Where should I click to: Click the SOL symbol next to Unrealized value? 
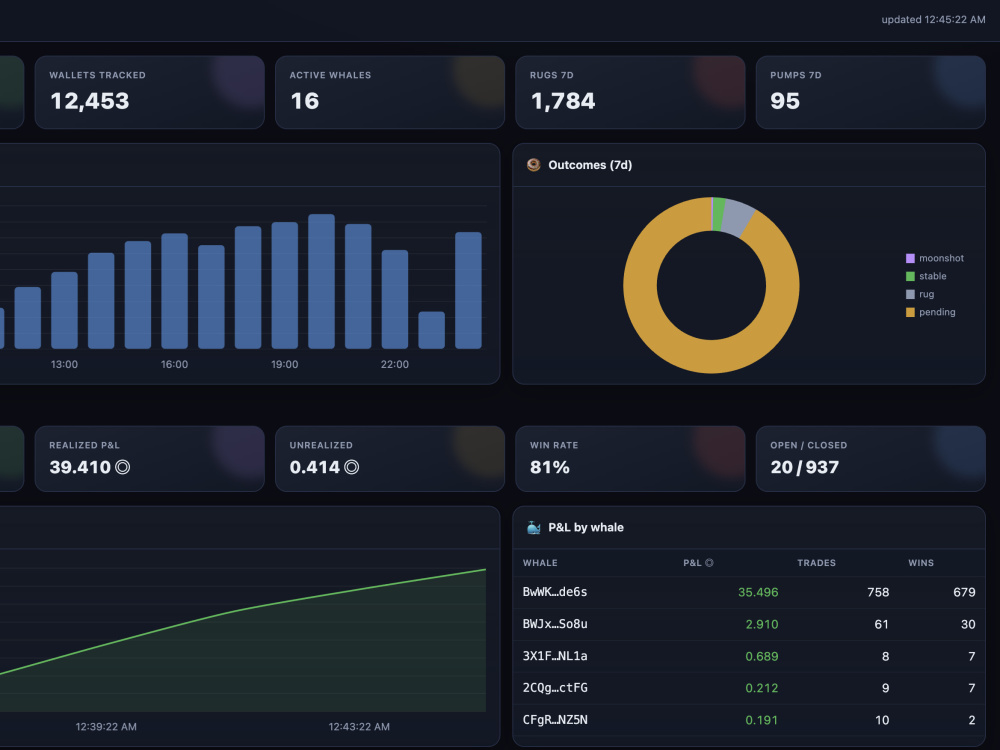pyautogui.click(x=351, y=467)
